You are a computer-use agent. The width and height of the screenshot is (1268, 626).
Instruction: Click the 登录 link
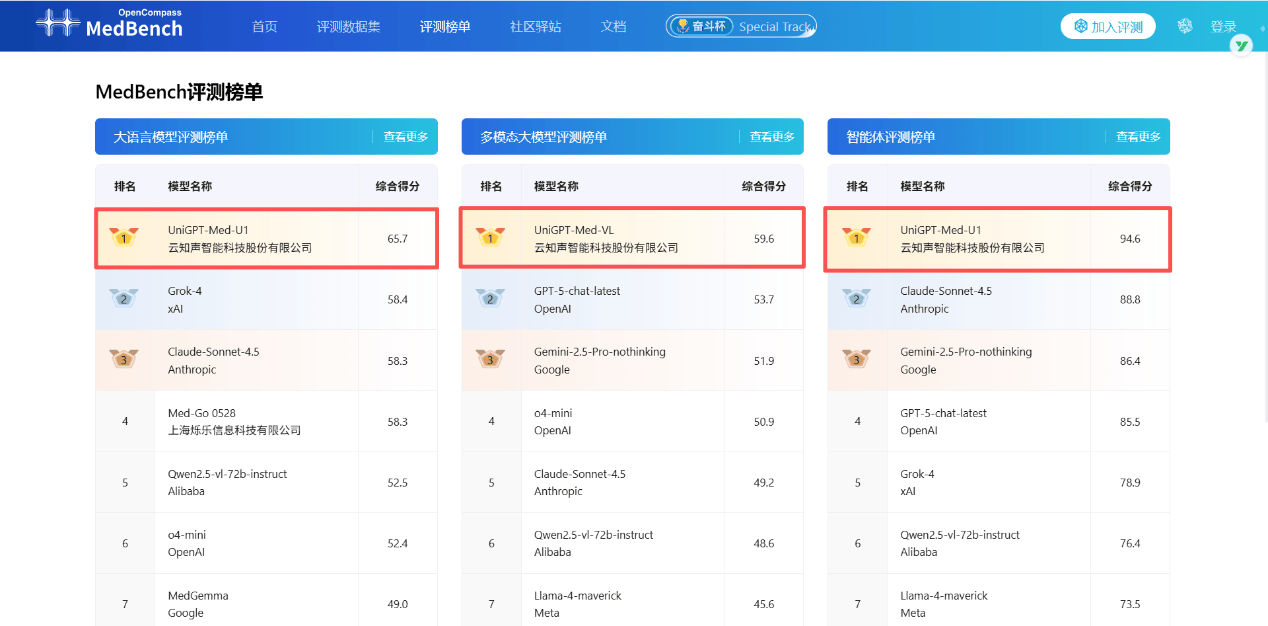[x=1223, y=25]
